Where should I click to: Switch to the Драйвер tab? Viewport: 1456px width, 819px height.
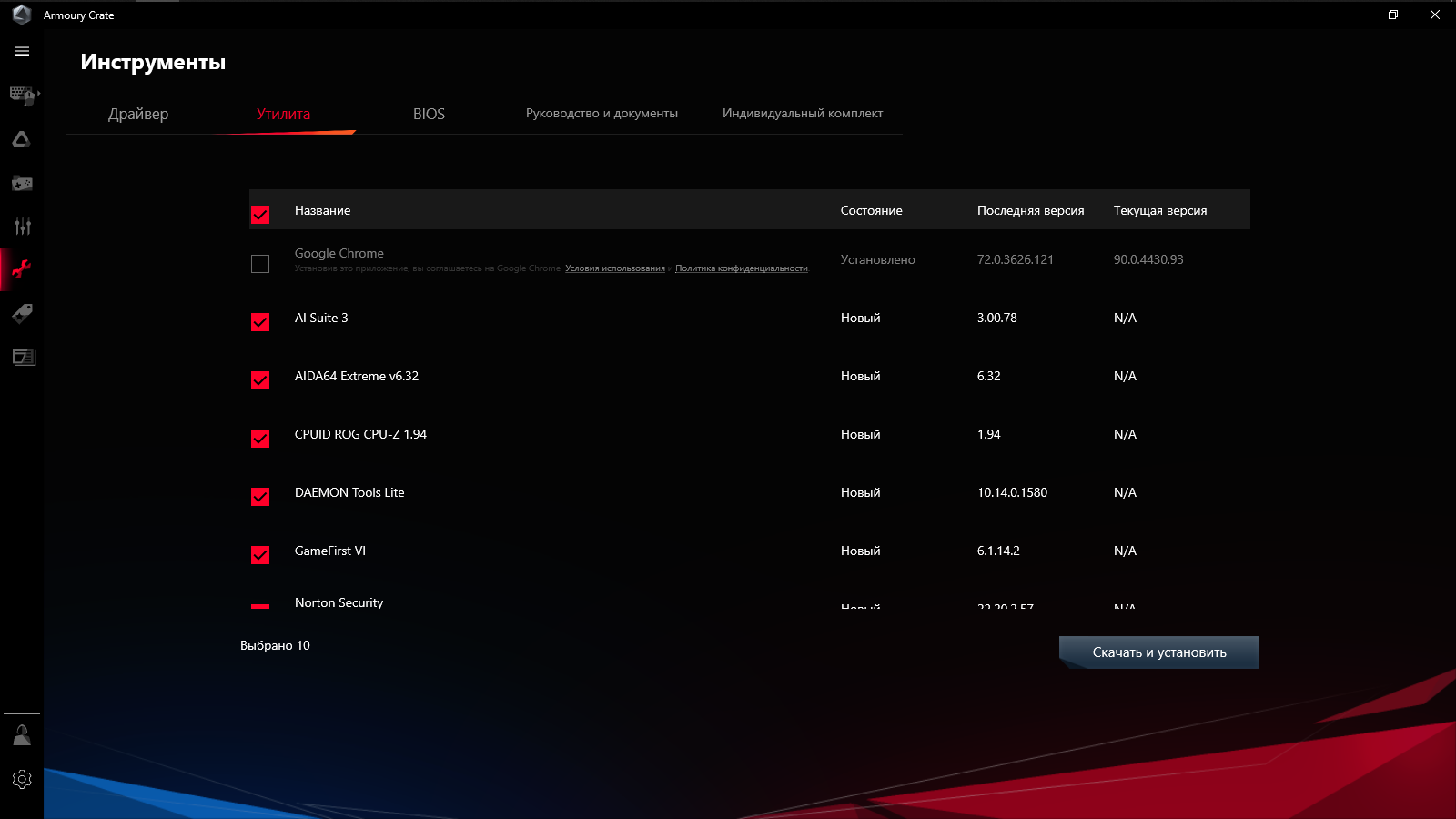[138, 114]
